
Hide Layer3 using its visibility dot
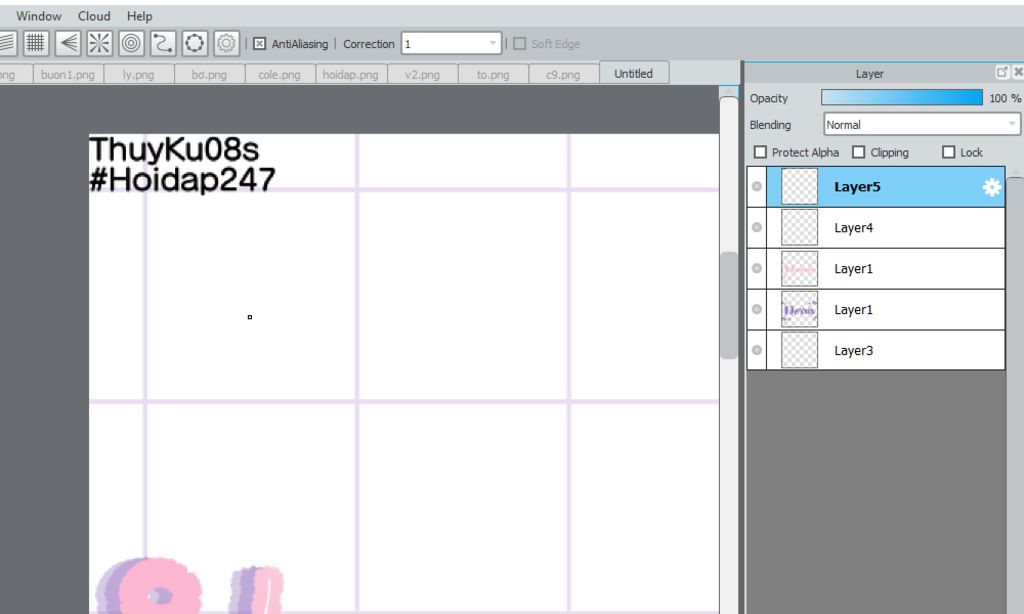(757, 350)
